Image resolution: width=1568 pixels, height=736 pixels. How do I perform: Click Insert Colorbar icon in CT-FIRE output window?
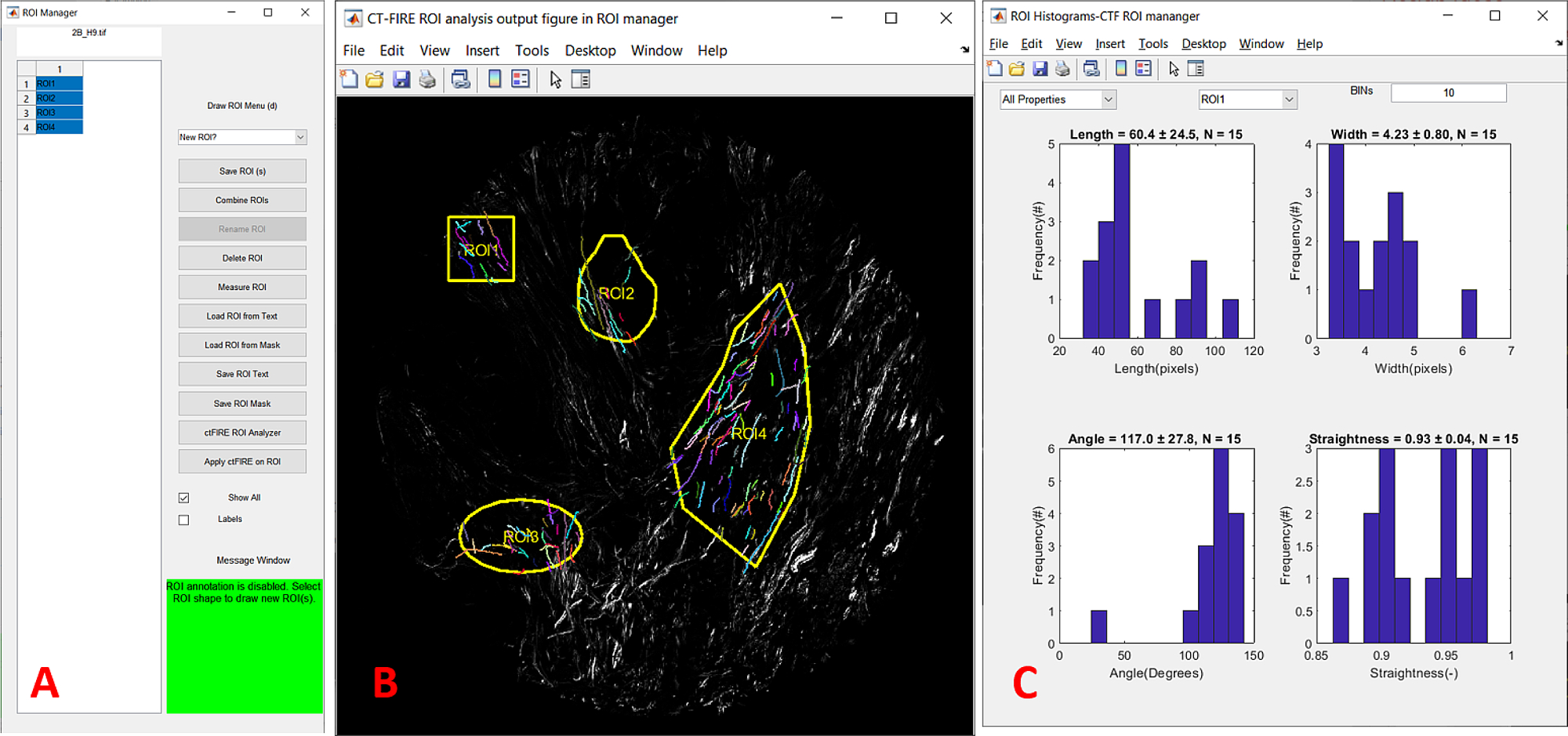[495, 79]
